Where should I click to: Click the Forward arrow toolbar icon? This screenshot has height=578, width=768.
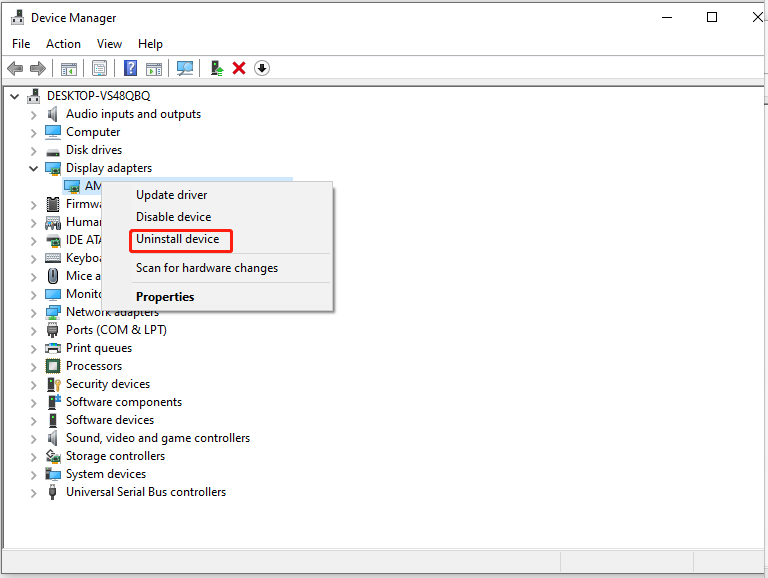[38, 68]
